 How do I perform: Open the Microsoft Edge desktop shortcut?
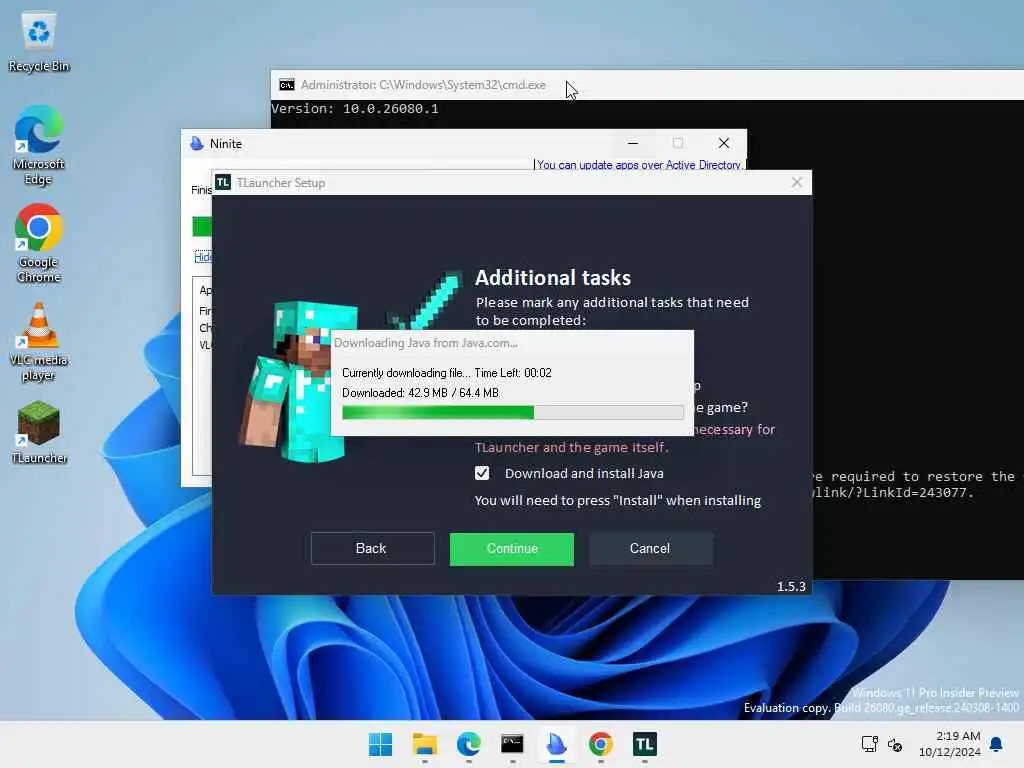39,145
